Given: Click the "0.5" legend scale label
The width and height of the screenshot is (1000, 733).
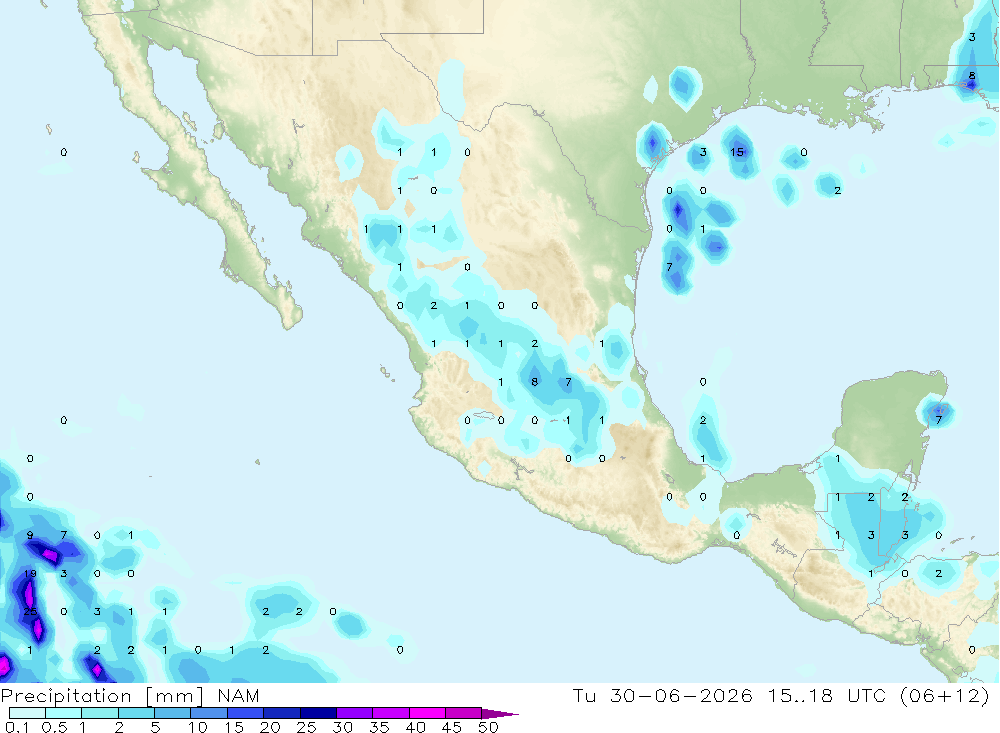Looking at the screenshot, I should [54, 727].
